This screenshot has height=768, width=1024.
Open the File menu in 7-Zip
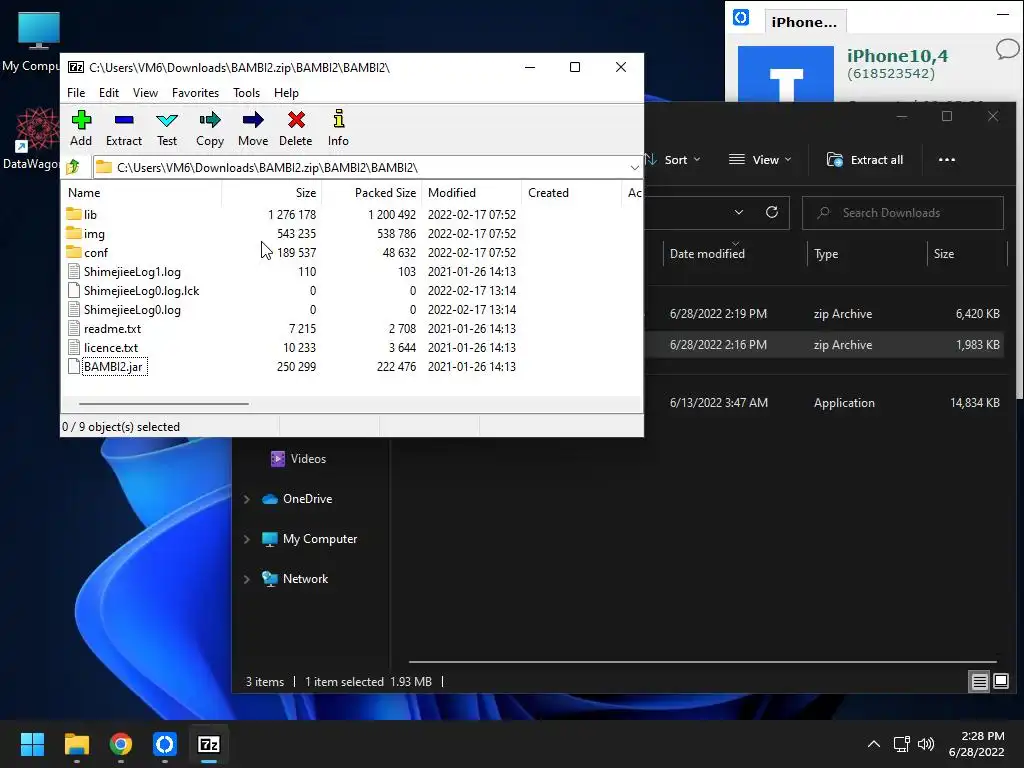click(76, 93)
